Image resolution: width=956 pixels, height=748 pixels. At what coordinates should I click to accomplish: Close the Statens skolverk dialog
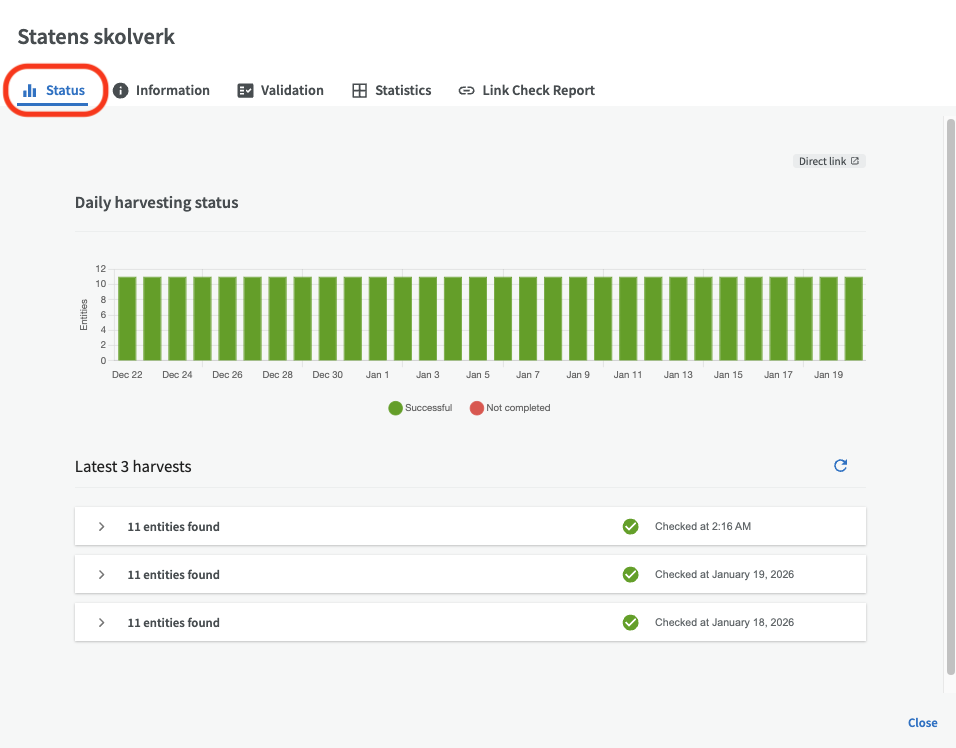tap(922, 723)
